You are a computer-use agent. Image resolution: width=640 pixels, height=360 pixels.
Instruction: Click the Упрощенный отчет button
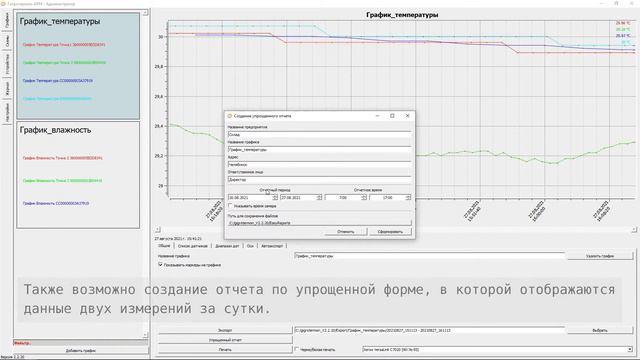[x=225, y=340]
